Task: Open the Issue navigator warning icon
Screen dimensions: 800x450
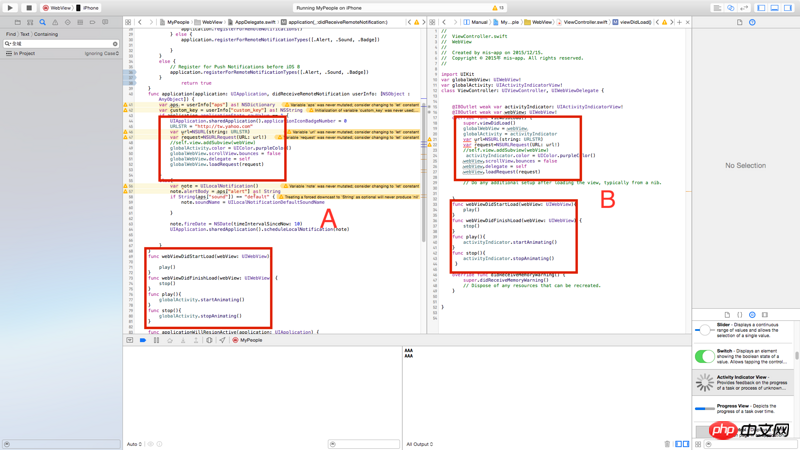Action: (x=55, y=22)
